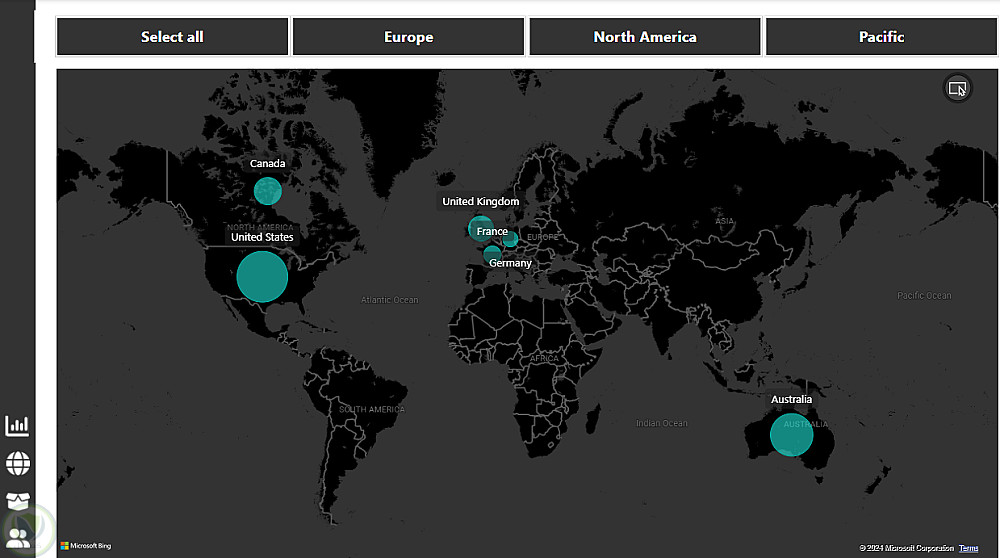Open the bar chart page in sidebar
Image resolution: width=1000 pixels, height=558 pixels.
click(x=17, y=425)
